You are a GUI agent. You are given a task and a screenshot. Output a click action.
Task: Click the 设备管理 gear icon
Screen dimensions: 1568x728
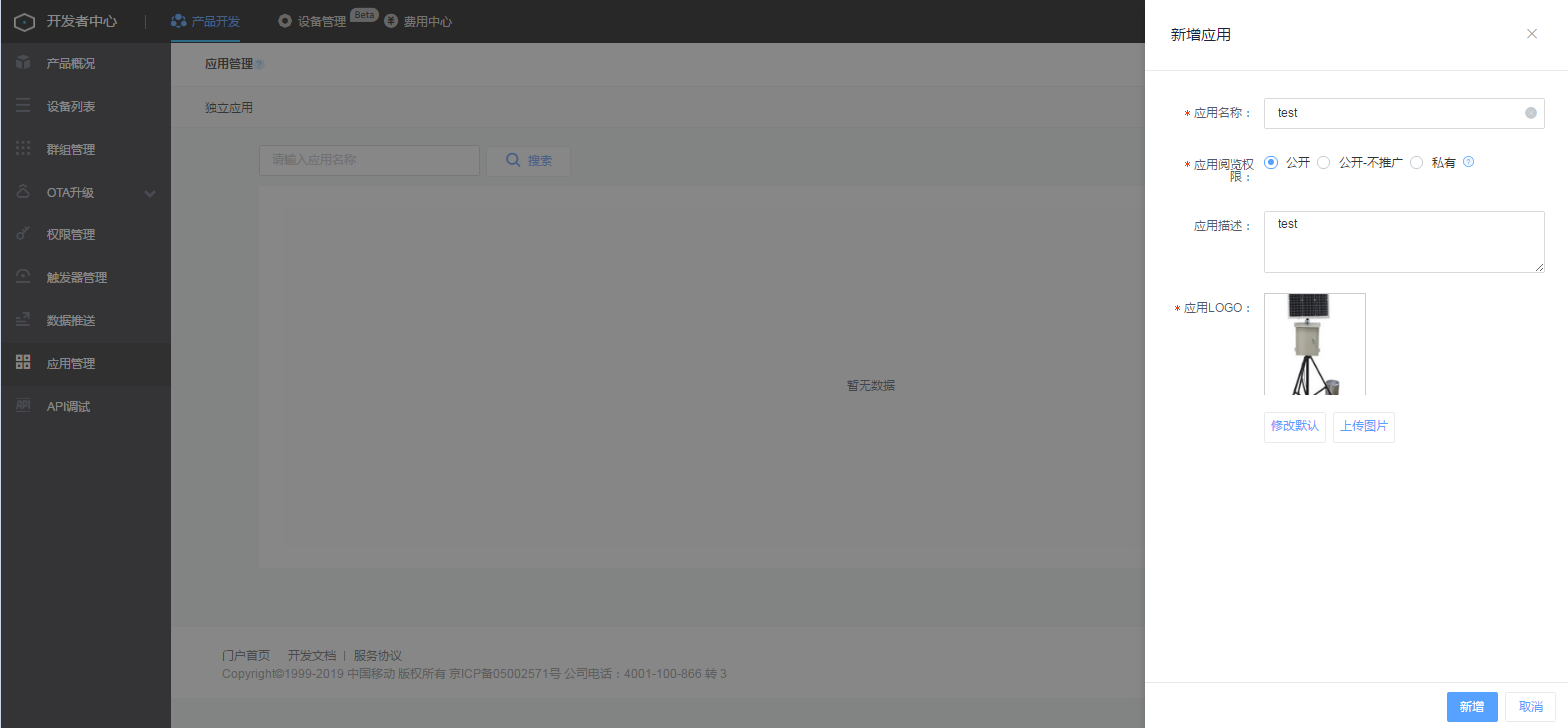click(285, 21)
